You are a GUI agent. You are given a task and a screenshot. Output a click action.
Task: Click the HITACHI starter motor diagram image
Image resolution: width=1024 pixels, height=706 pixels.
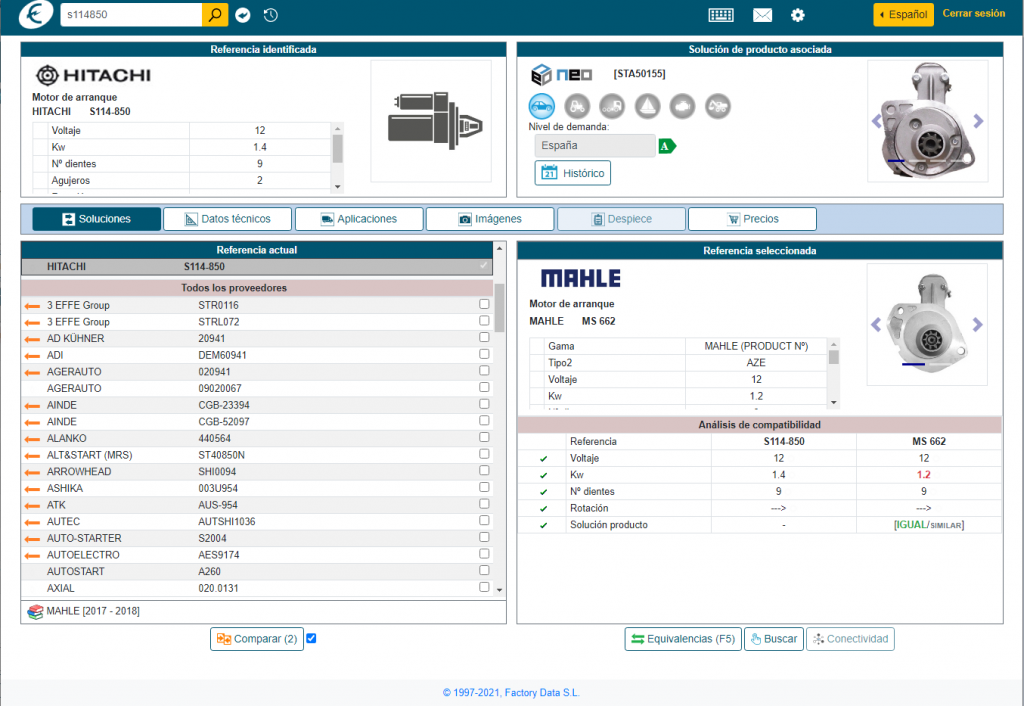tap(431, 121)
